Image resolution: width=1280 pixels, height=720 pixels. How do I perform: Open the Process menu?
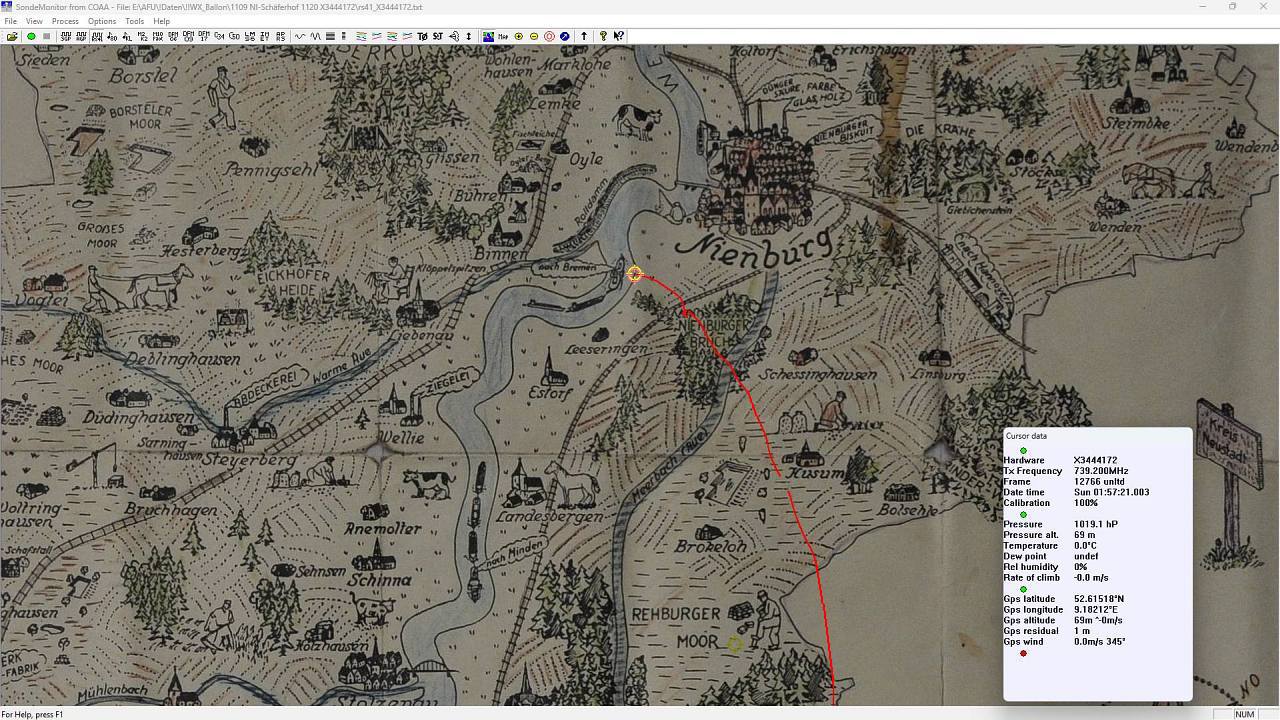(65, 21)
